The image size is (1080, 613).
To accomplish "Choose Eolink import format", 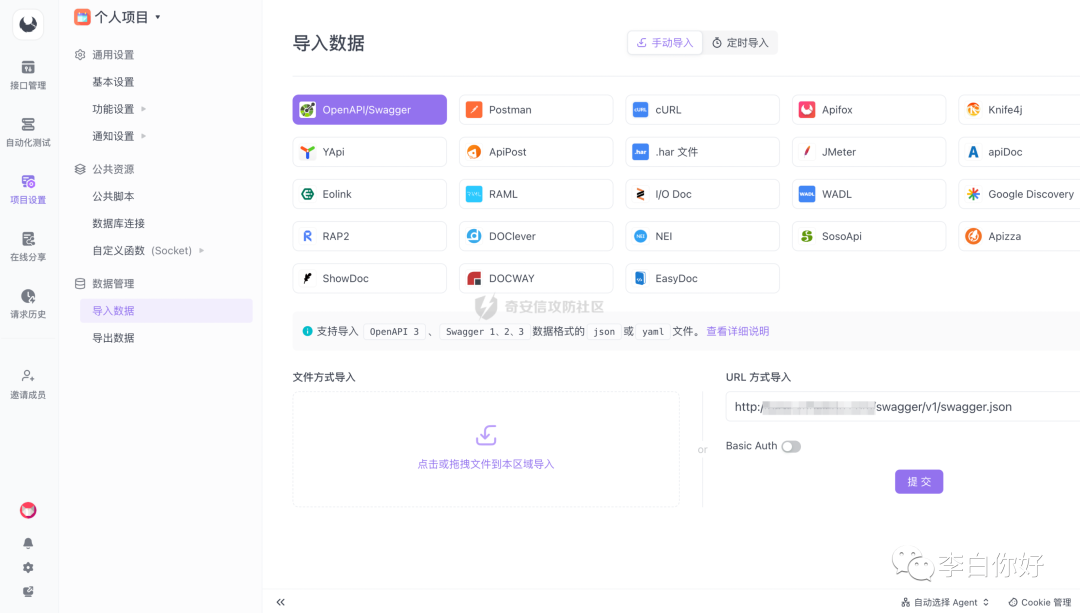I will (x=370, y=194).
